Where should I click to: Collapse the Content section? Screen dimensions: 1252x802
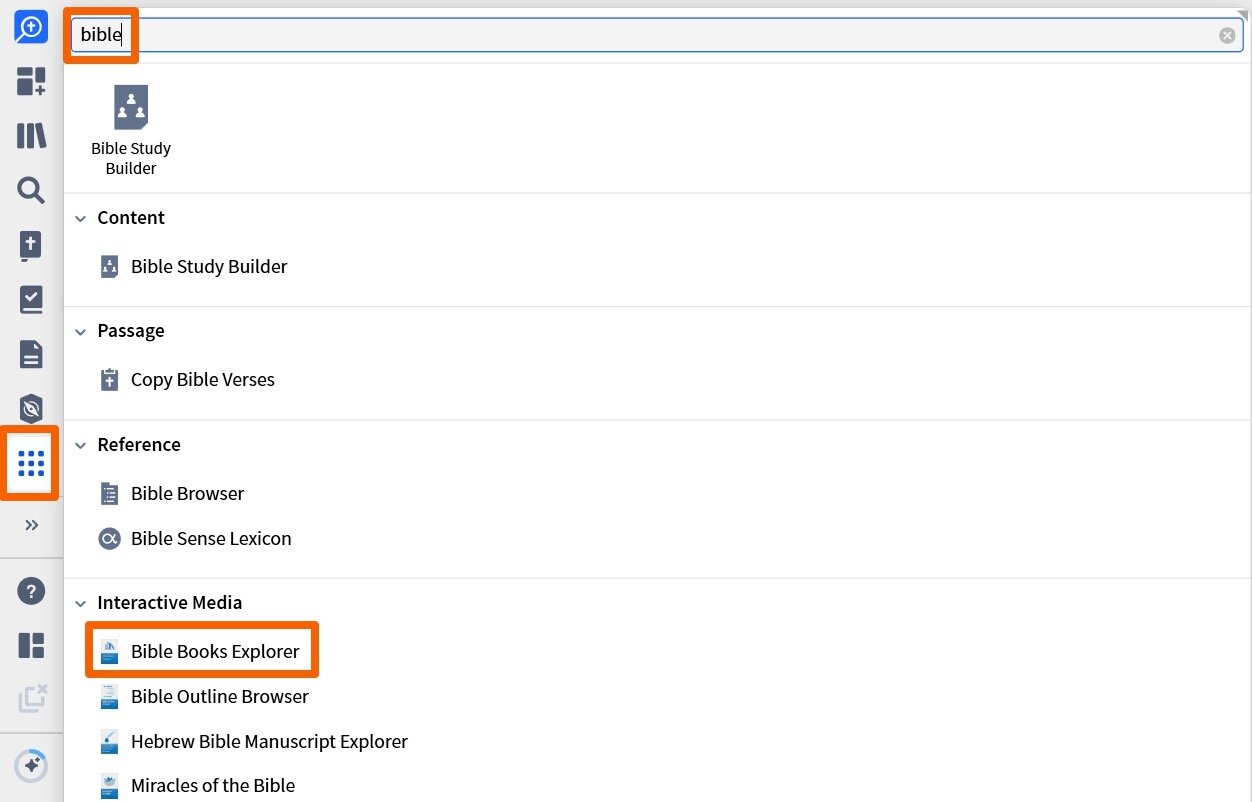point(81,218)
